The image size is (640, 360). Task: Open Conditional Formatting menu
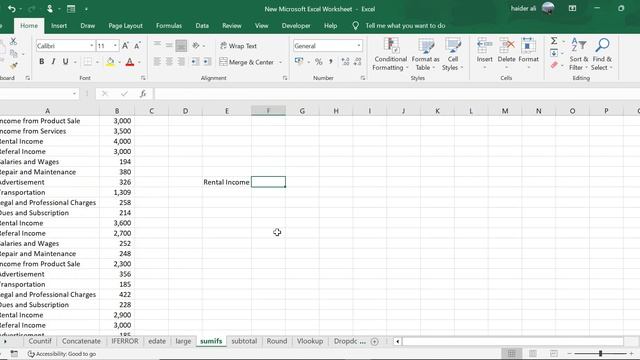click(x=390, y=54)
